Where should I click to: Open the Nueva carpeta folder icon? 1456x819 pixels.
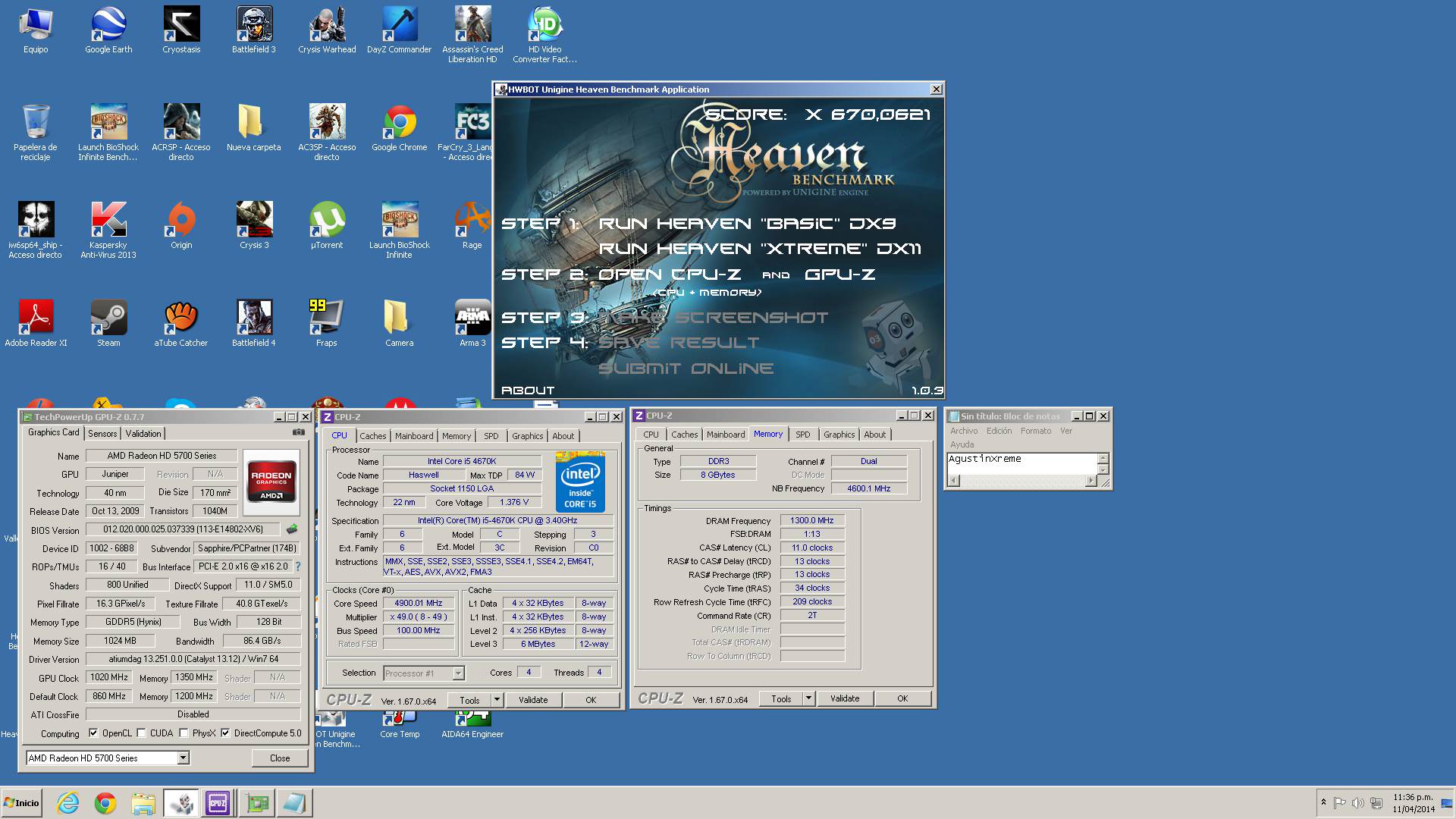254,128
